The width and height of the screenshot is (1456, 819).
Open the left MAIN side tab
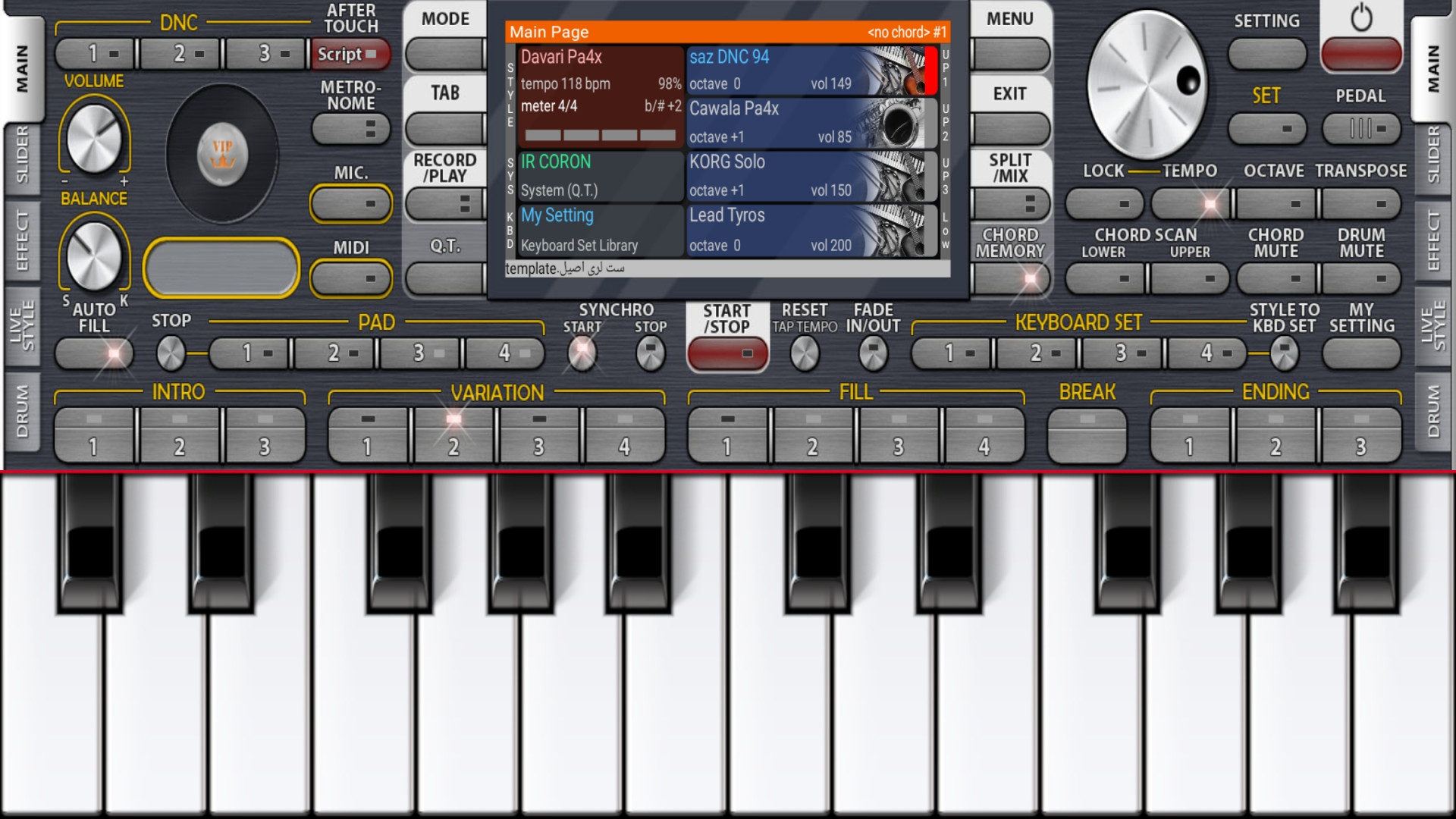[x=23, y=68]
